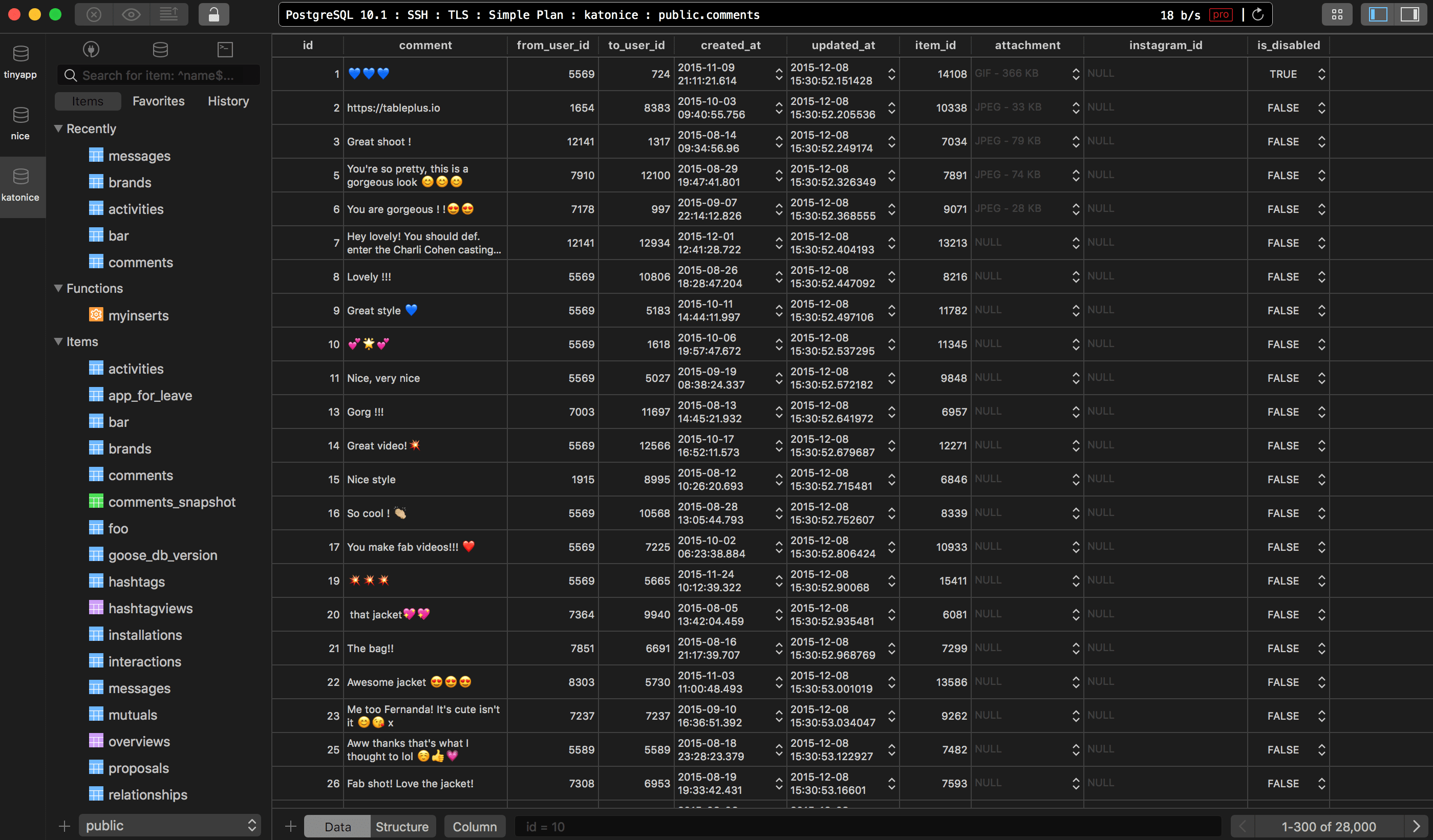Click the eye preview icon in toolbar
This screenshot has width=1433, height=840.
coord(131,14)
